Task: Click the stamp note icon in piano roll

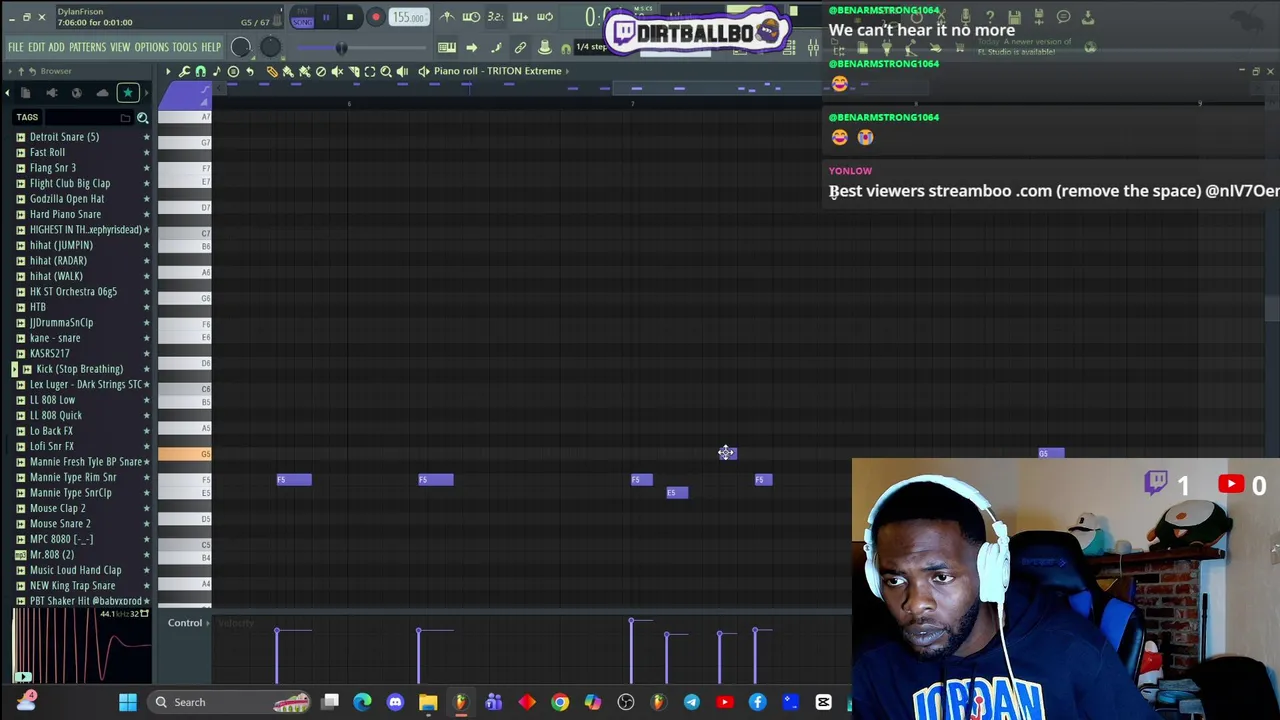Action: (x=217, y=71)
